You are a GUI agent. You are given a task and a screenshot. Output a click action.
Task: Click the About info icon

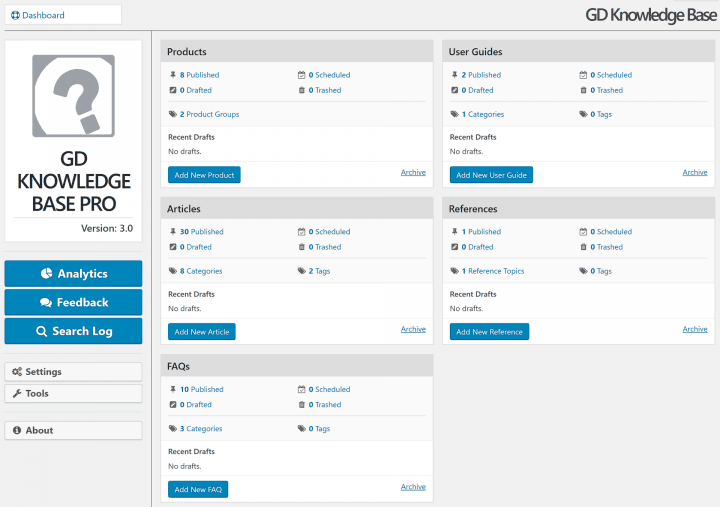17,430
